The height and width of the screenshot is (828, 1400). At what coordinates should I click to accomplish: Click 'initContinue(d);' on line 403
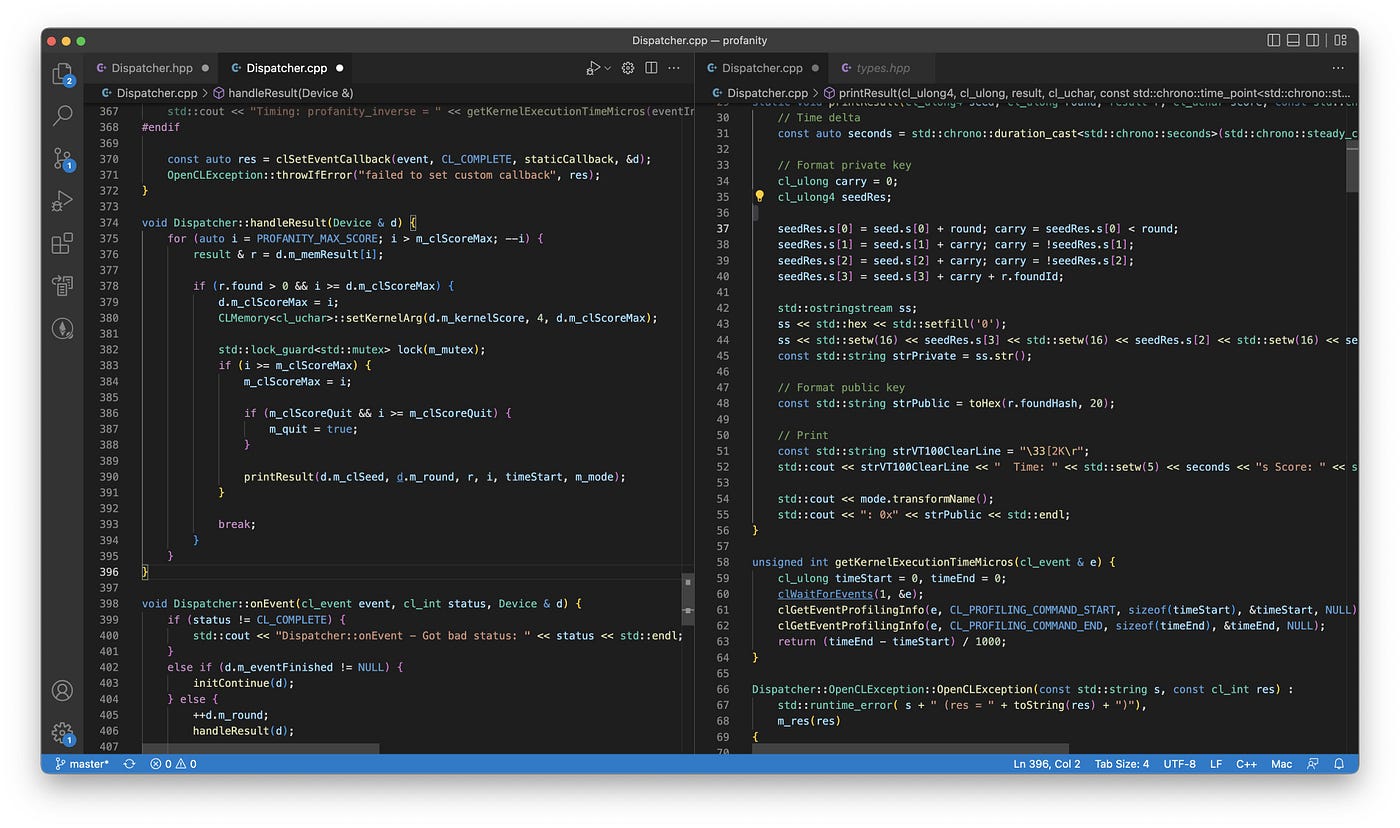(243, 683)
